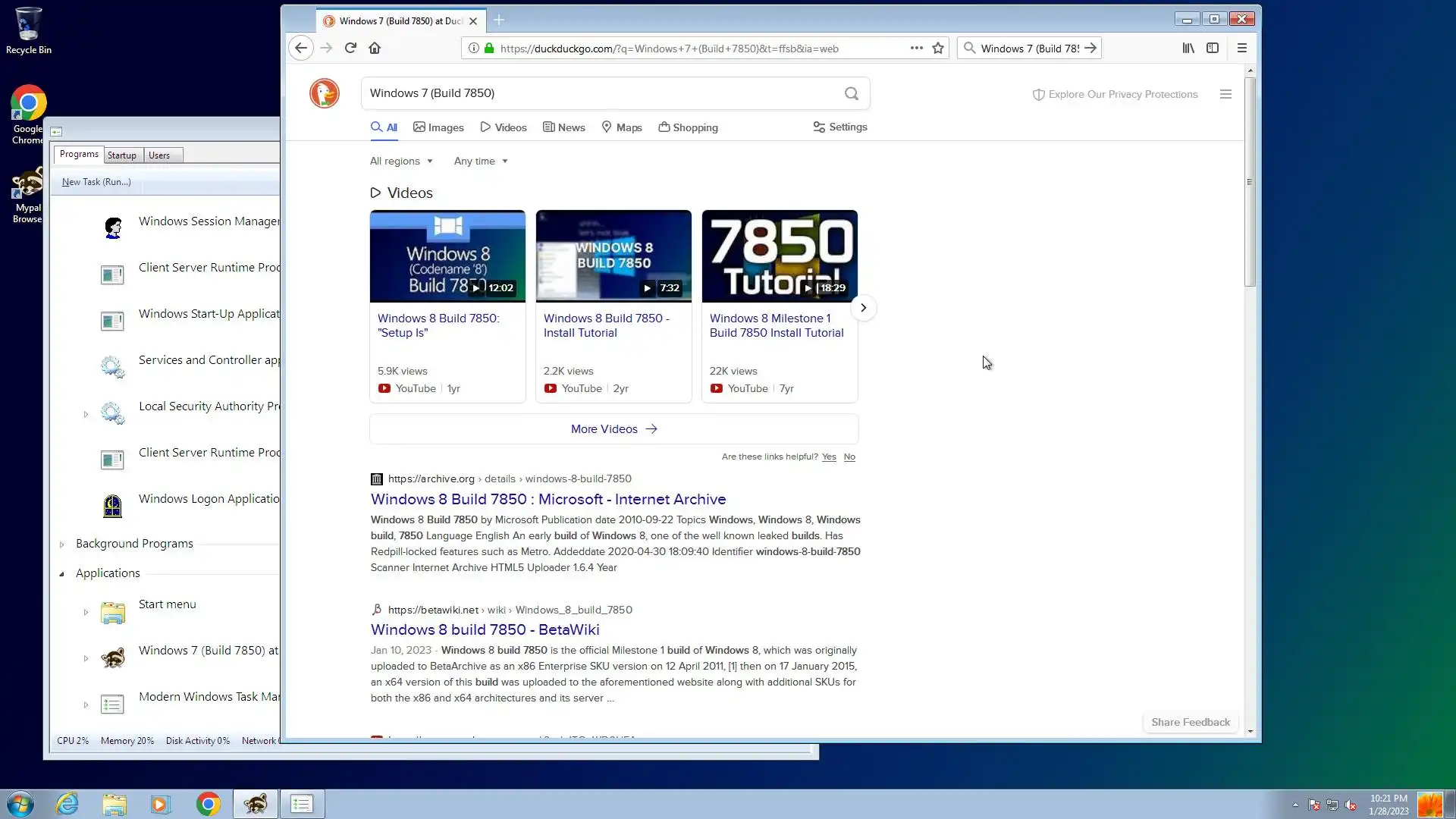Open the Windows 8 build 7850 BetaWiki link
This screenshot has width=1456, height=819.
coord(485,629)
